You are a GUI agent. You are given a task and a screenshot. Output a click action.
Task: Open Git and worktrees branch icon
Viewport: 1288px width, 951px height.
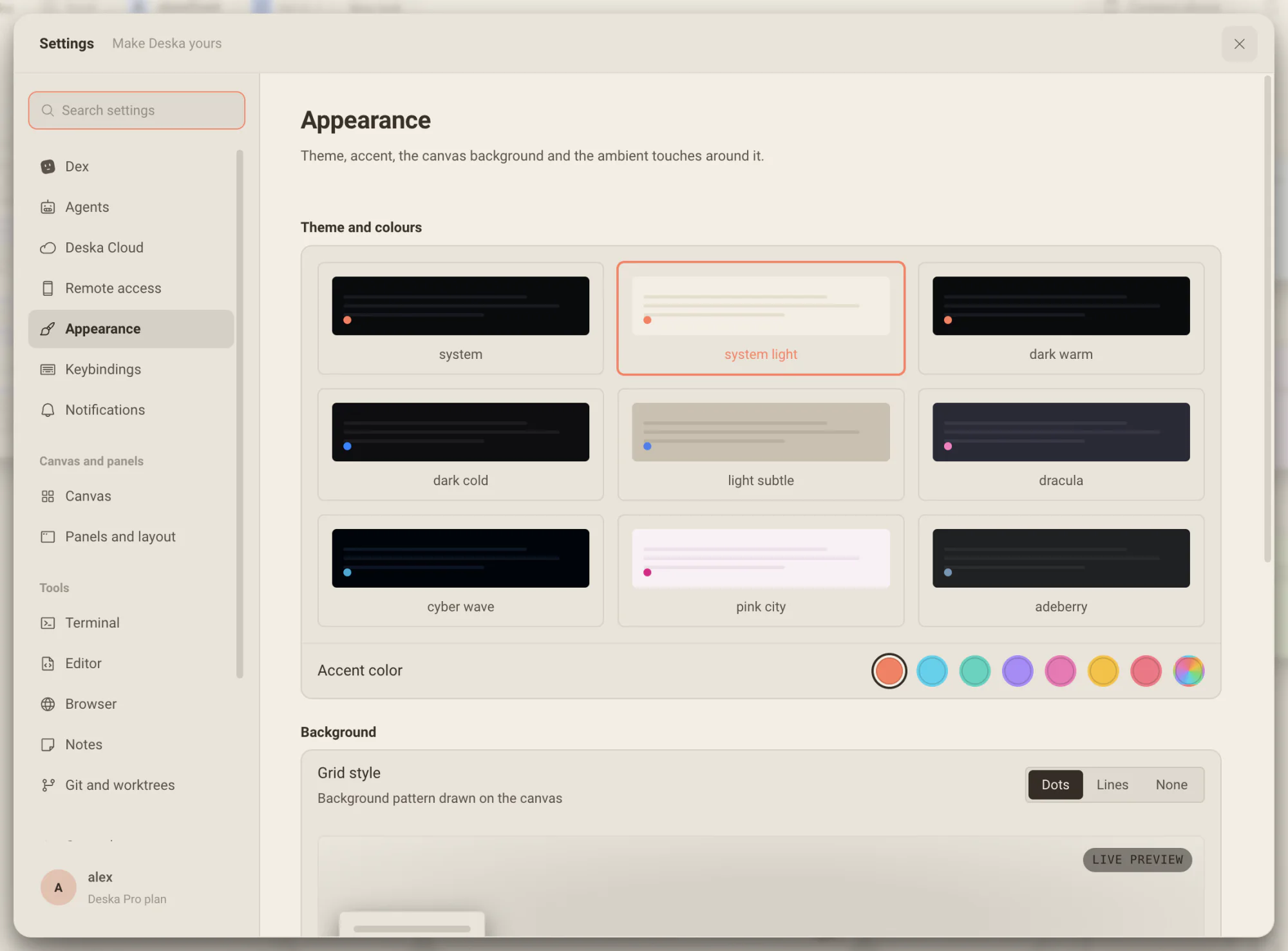point(48,785)
